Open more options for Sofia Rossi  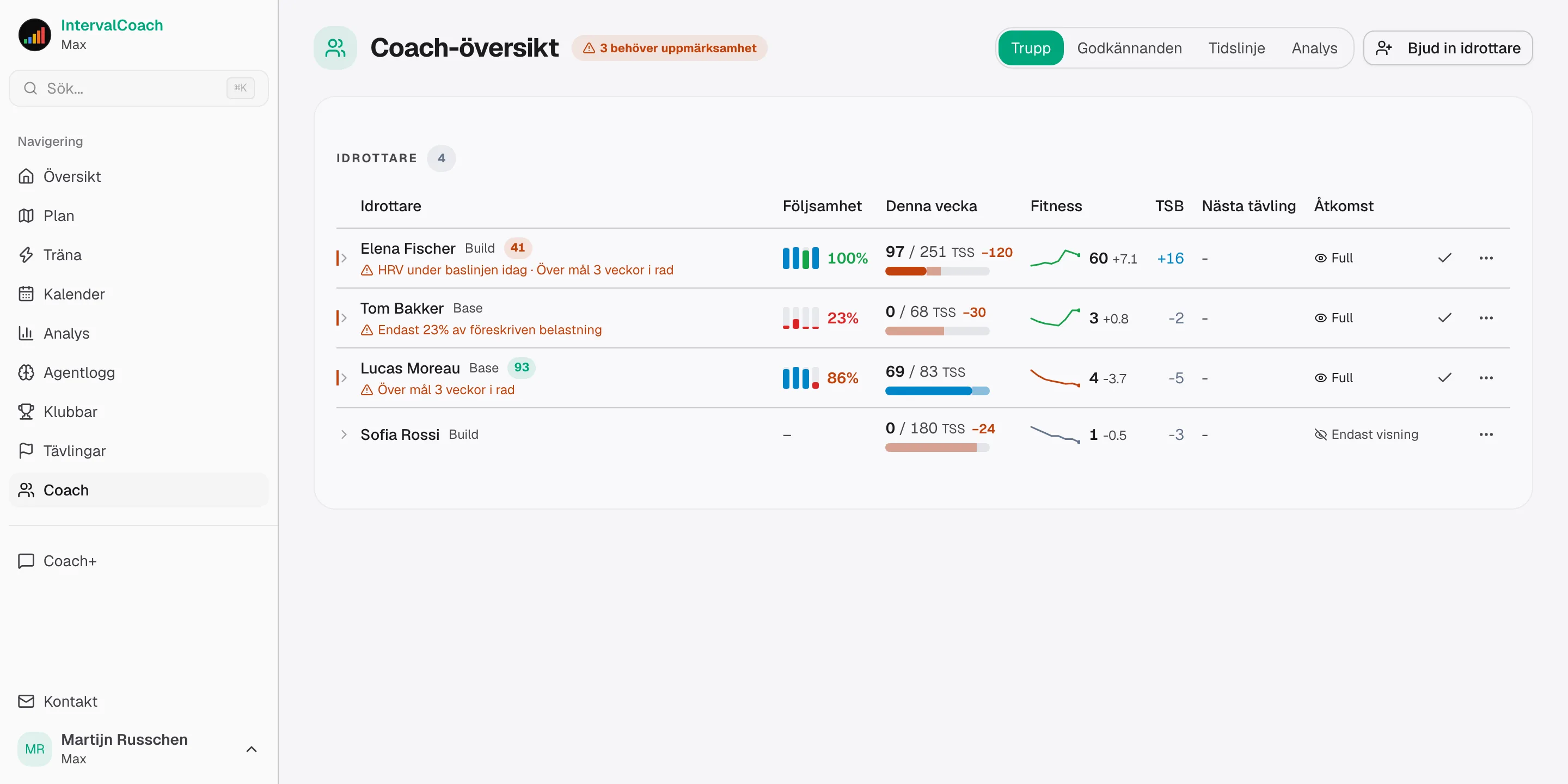click(1486, 434)
